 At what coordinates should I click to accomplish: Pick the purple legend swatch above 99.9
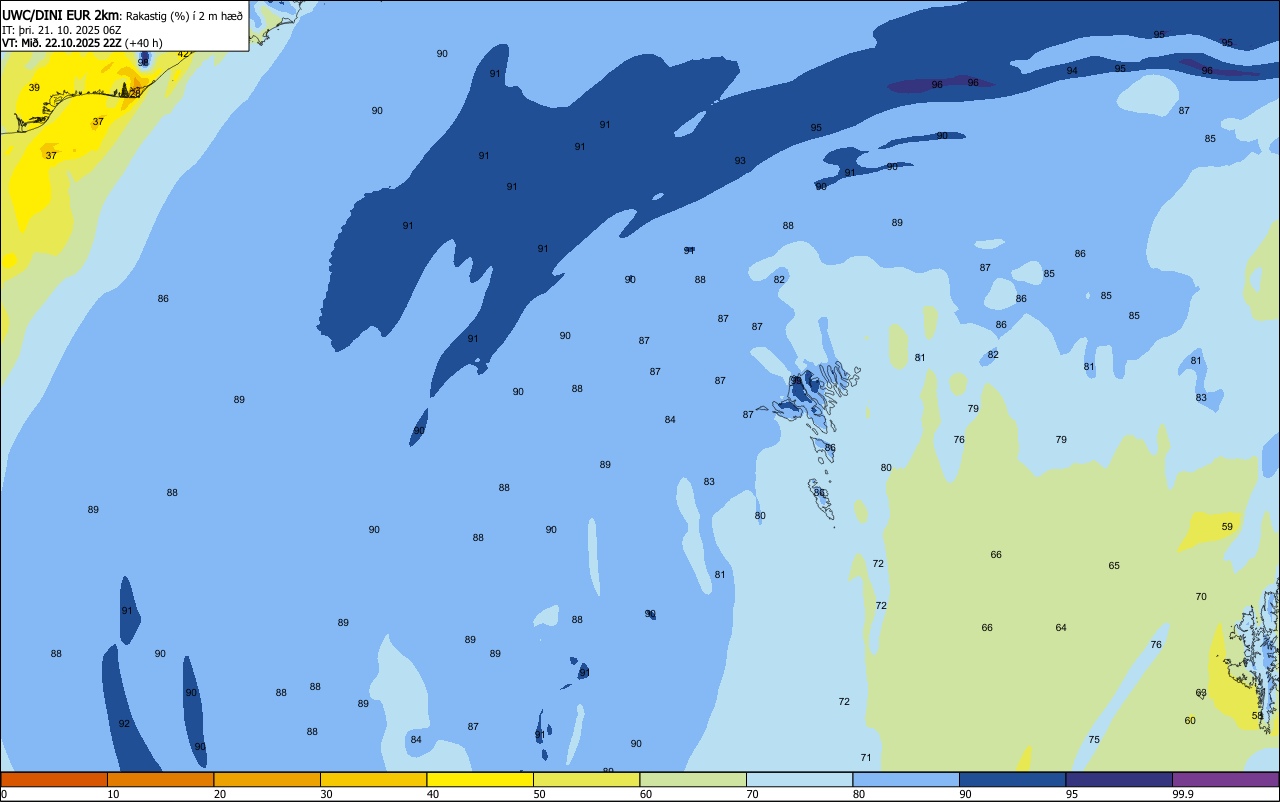pyautogui.click(x=1225, y=779)
